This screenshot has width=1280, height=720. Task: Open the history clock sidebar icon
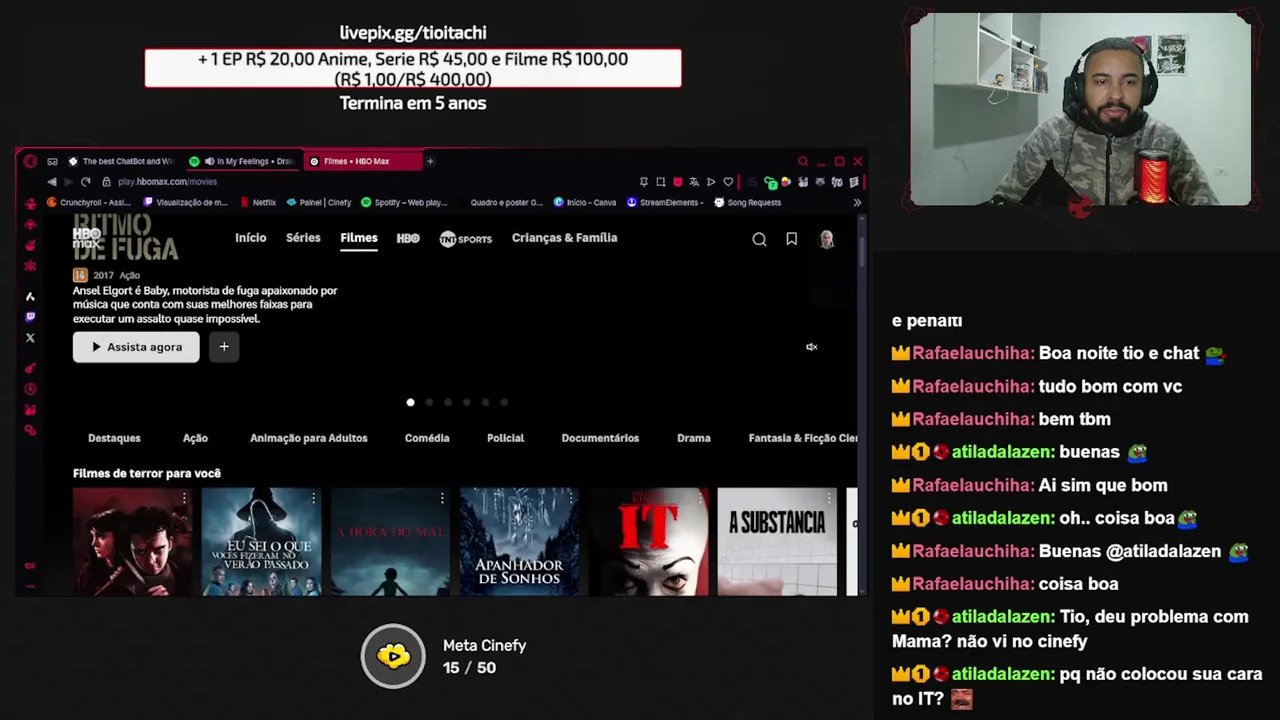30,389
